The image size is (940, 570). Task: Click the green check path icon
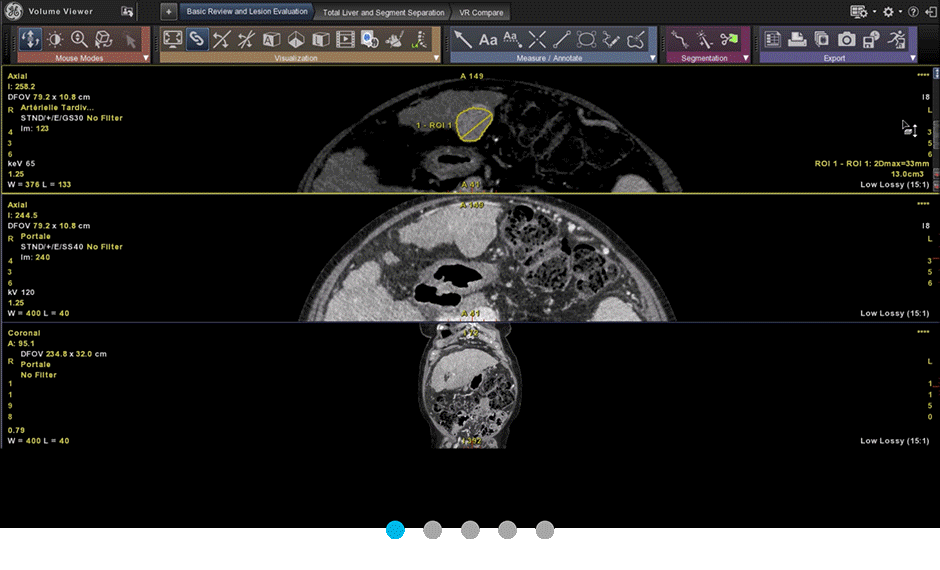tap(419, 40)
